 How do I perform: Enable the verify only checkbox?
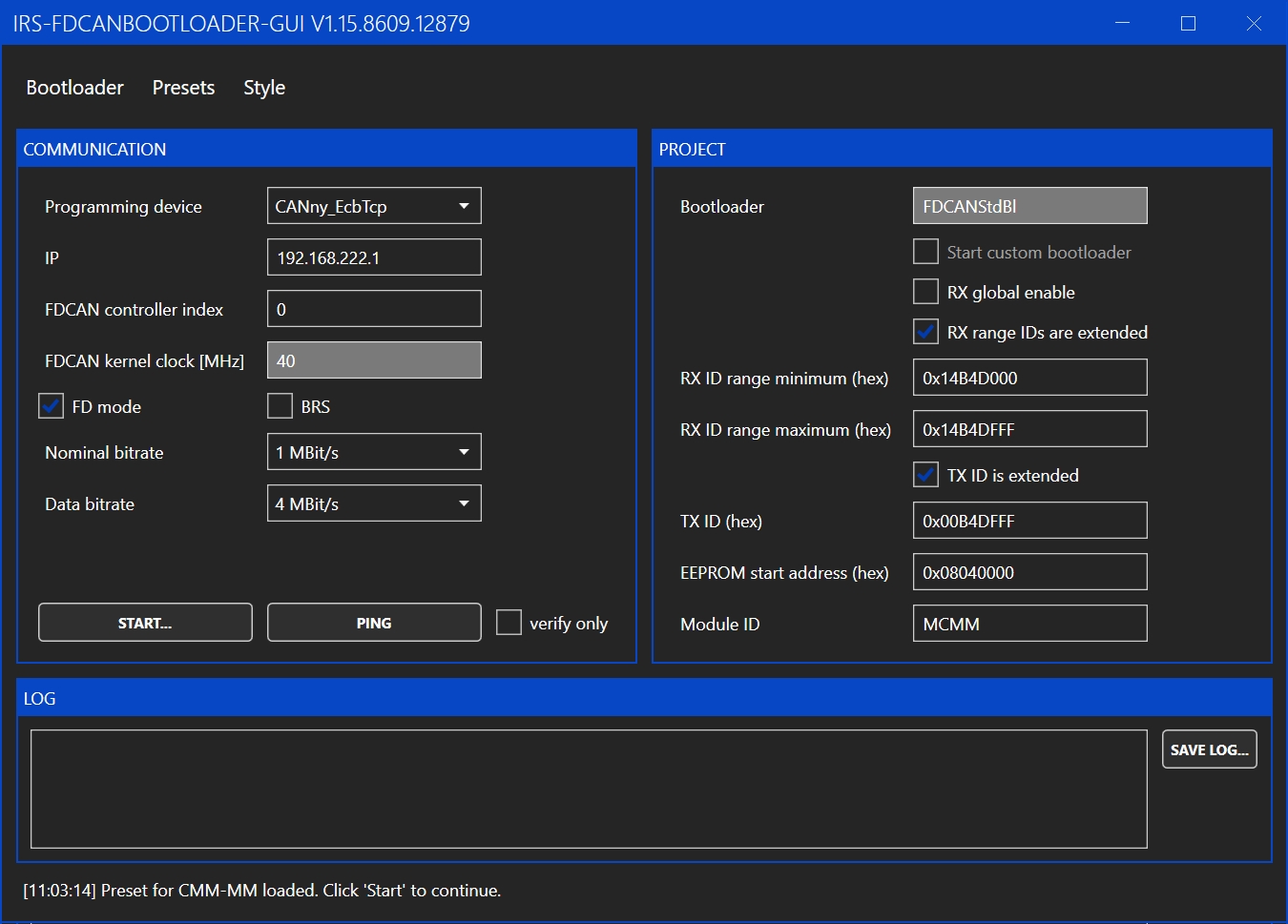(x=509, y=623)
